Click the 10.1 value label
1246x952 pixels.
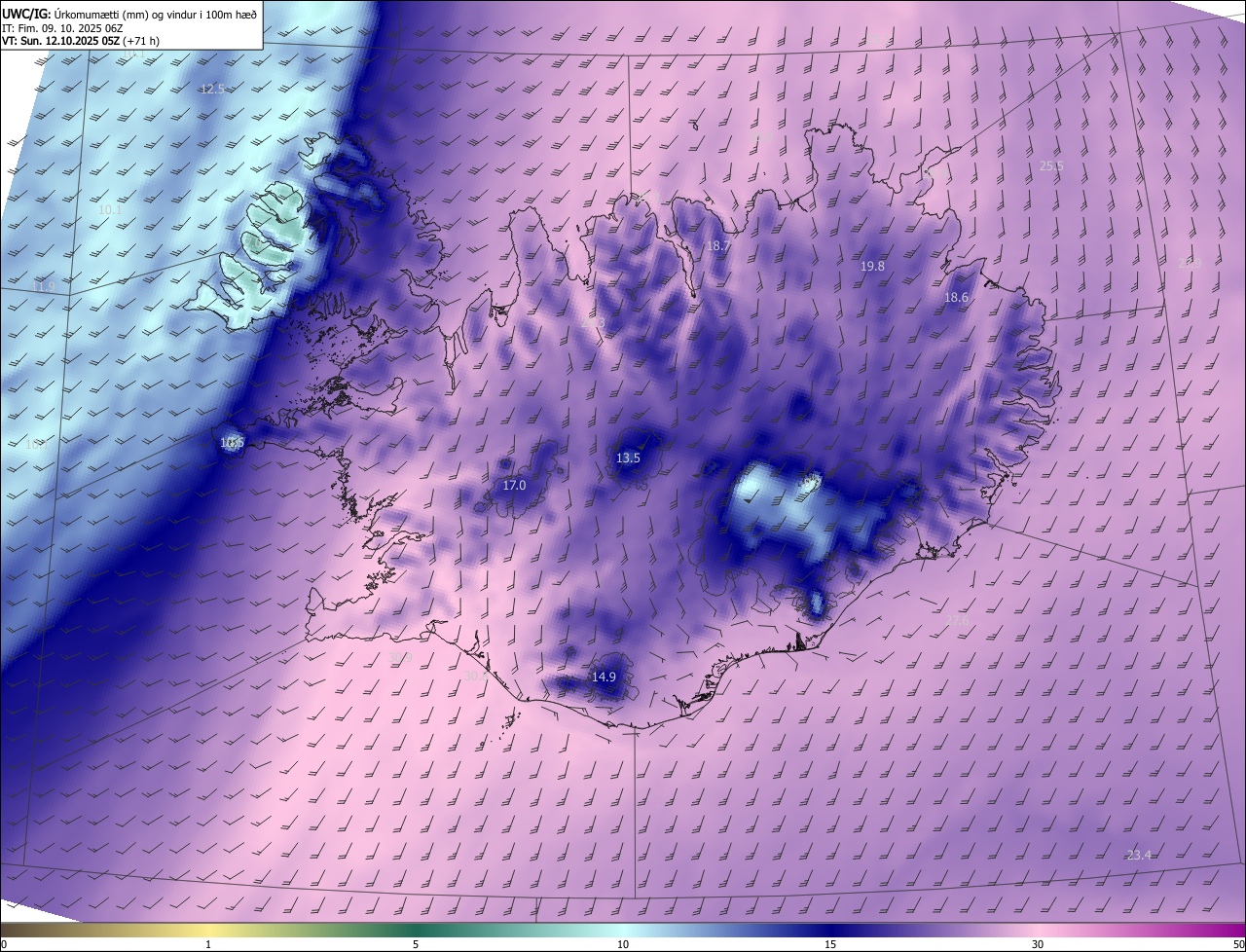pos(110,209)
